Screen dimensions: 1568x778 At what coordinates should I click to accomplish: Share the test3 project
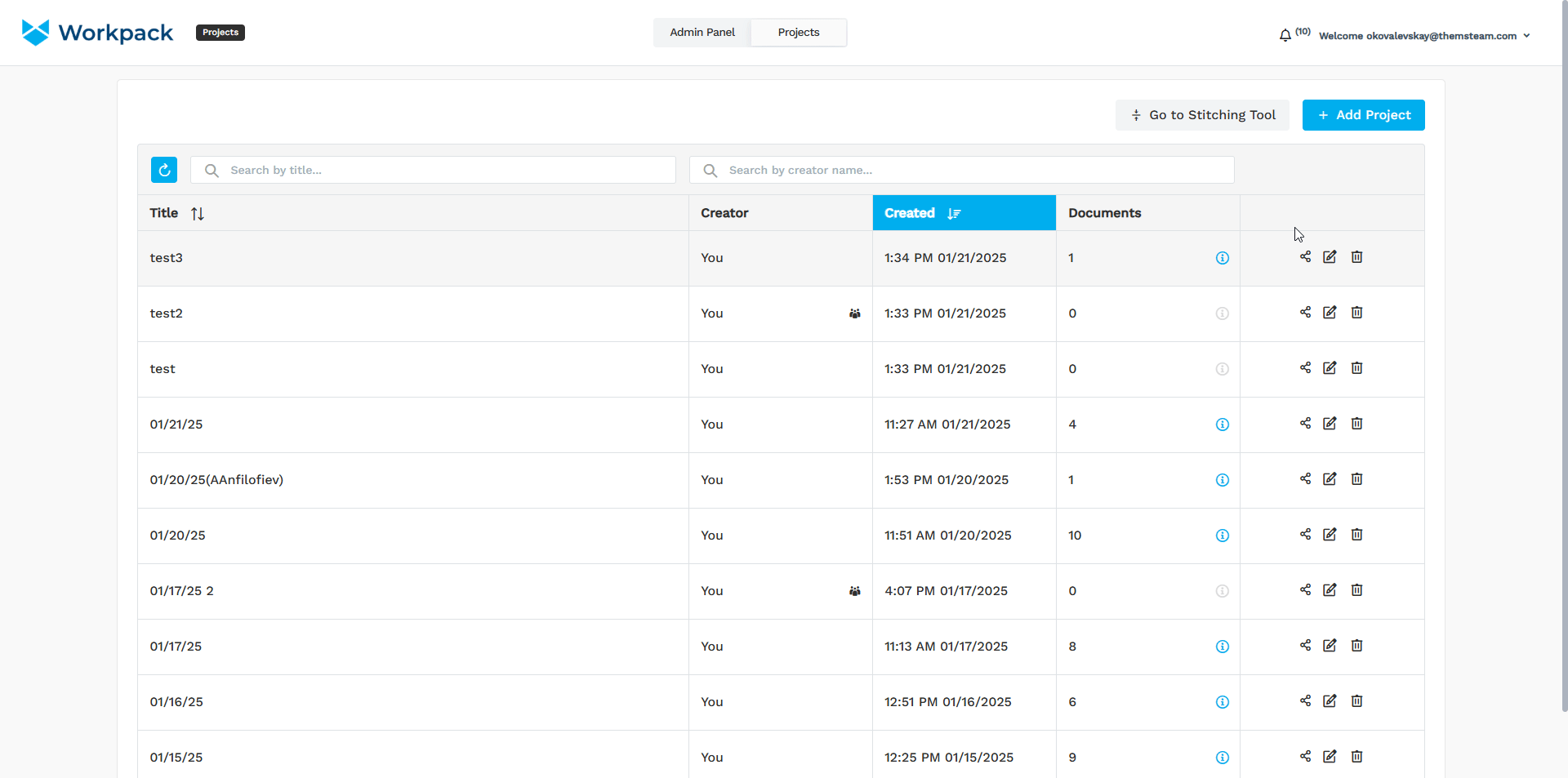pyautogui.click(x=1305, y=257)
